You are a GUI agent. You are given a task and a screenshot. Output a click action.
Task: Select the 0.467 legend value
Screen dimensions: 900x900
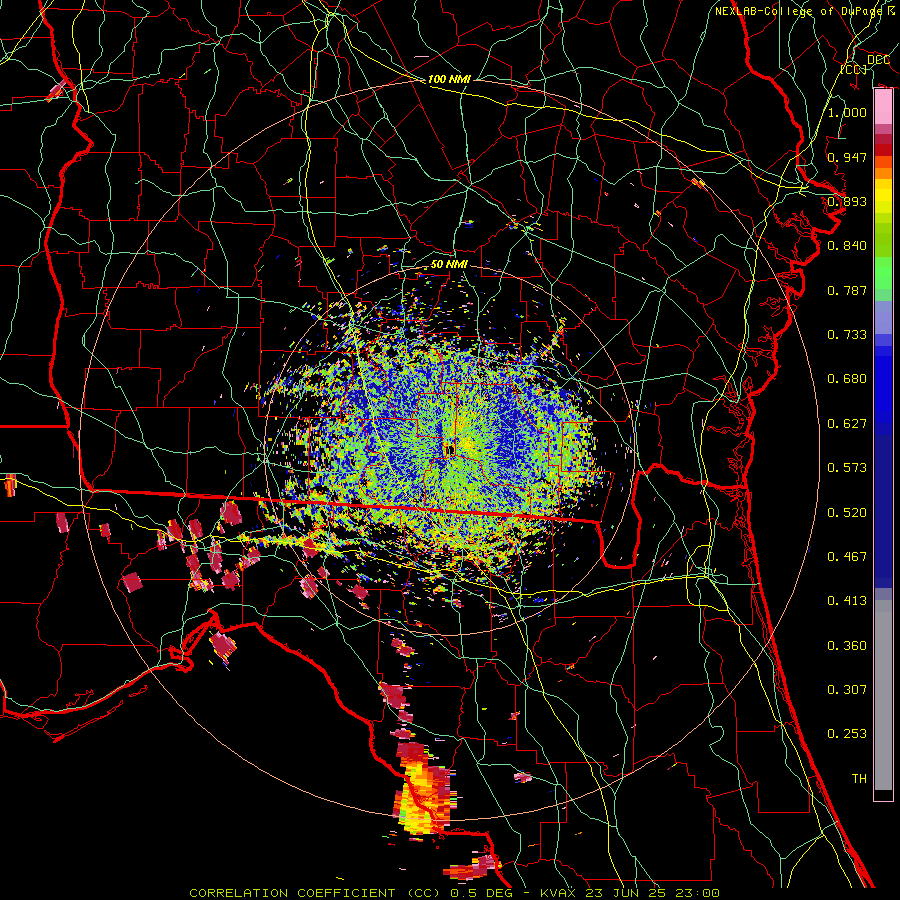coord(847,557)
